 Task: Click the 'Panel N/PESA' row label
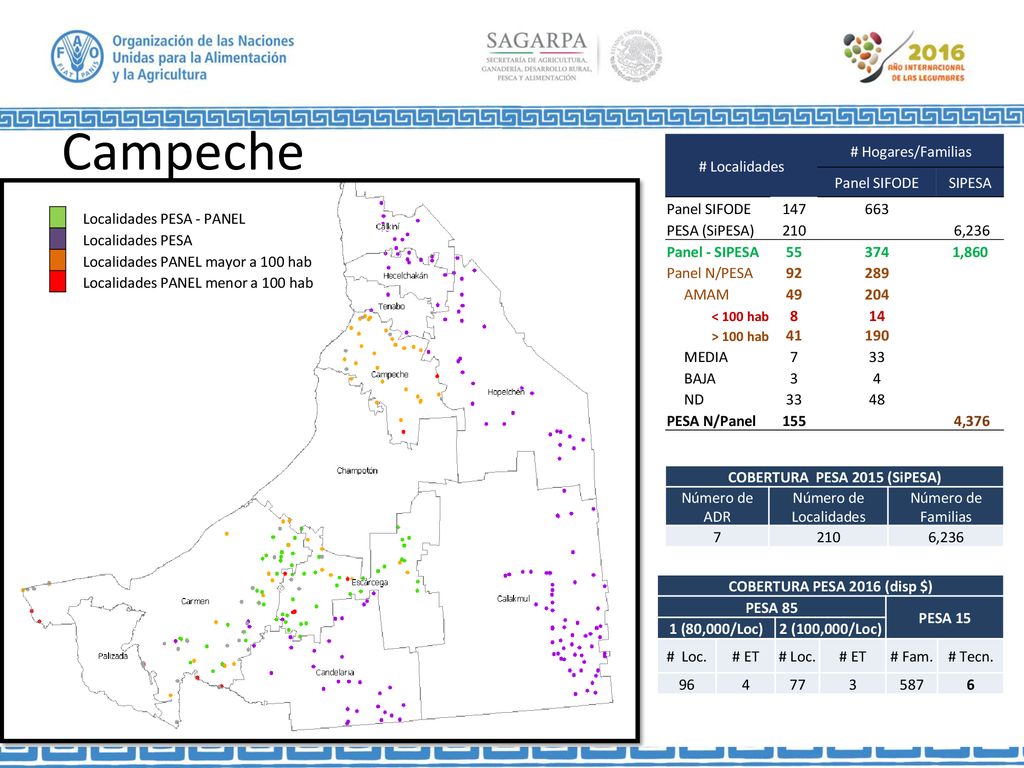710,273
